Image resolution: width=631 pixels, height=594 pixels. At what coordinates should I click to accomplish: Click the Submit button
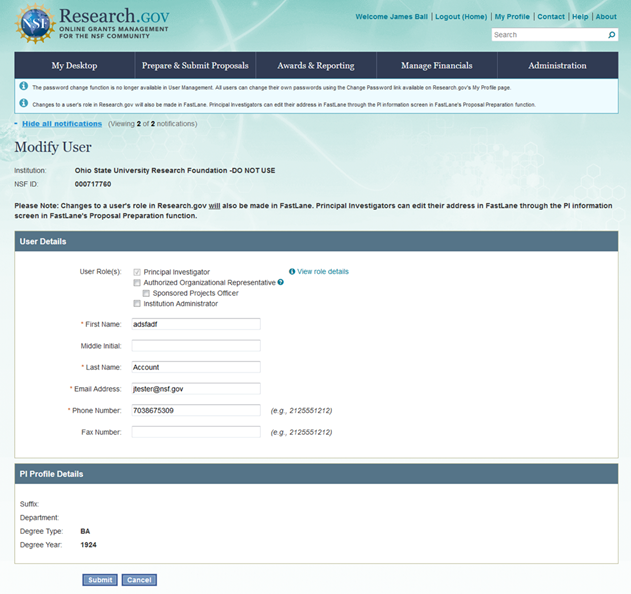[x=100, y=580]
